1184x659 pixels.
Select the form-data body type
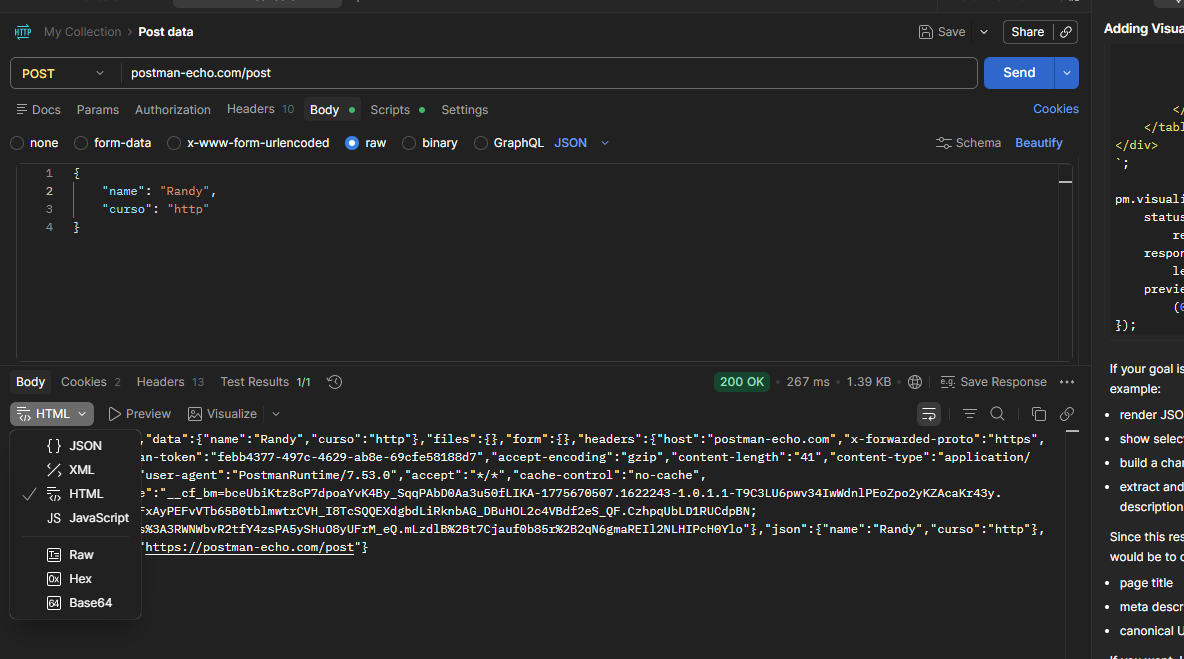[x=82, y=143]
